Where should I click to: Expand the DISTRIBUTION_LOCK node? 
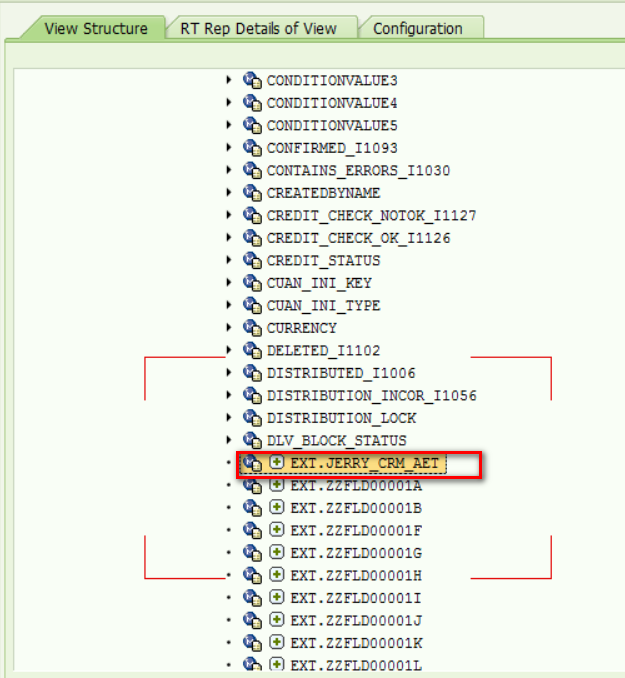point(229,417)
